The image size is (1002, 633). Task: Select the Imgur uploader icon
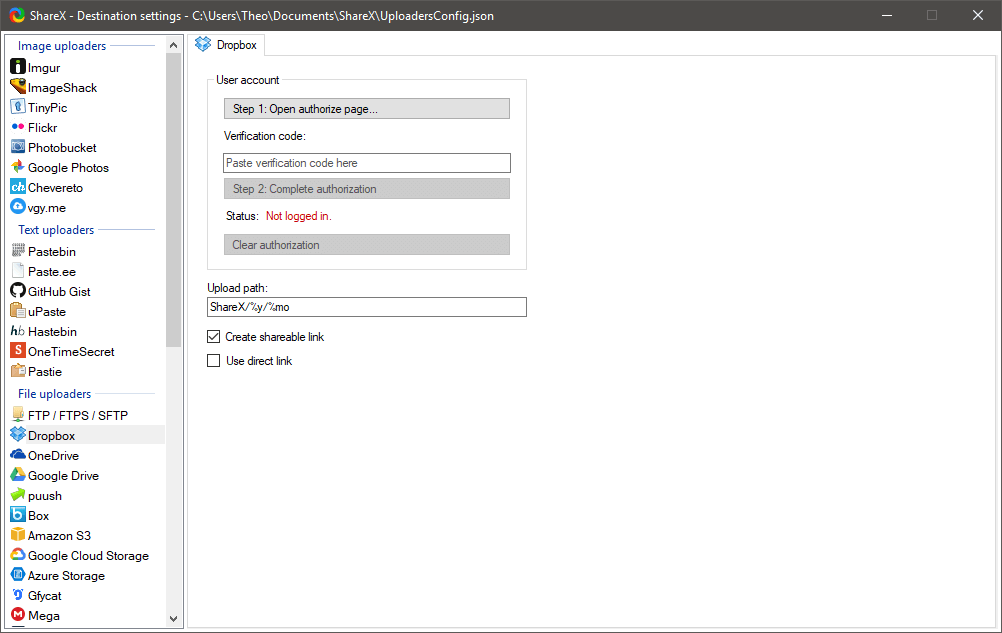[x=18, y=67]
